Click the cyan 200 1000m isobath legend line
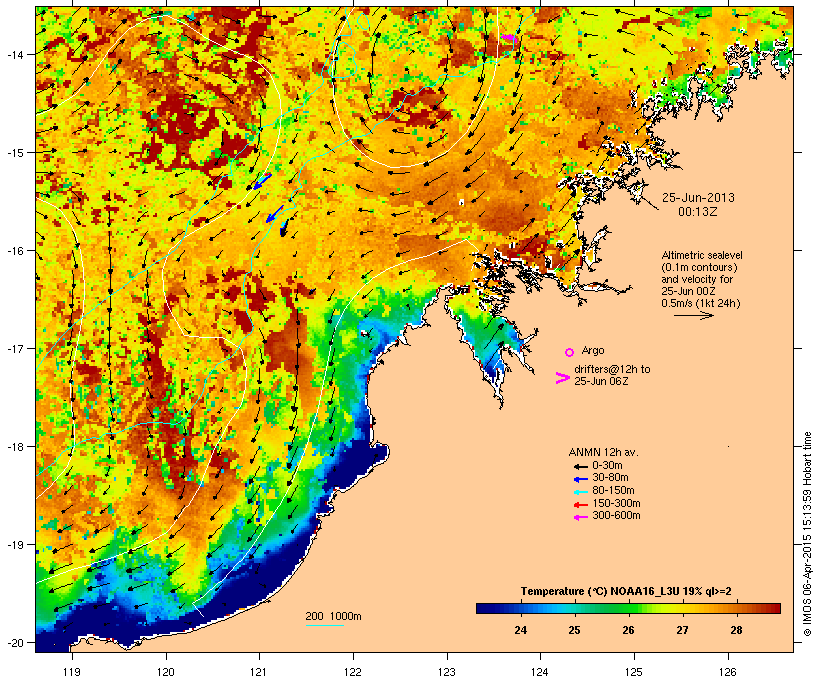The height and width of the screenshot is (680, 820). (324, 625)
